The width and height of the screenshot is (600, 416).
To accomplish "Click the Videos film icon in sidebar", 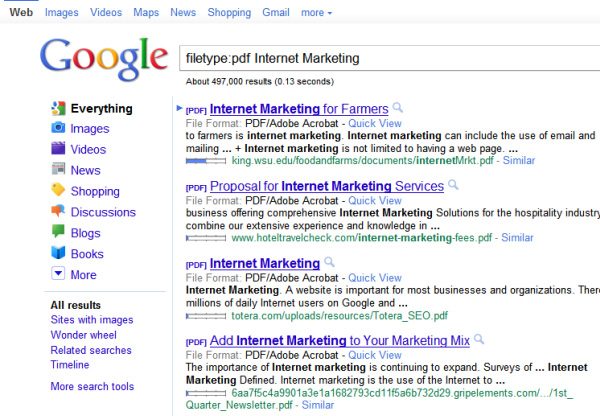I will pyautogui.click(x=59, y=150).
